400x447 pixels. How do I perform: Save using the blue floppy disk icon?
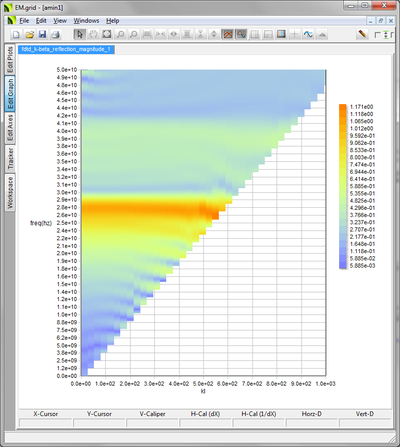click(x=42, y=34)
